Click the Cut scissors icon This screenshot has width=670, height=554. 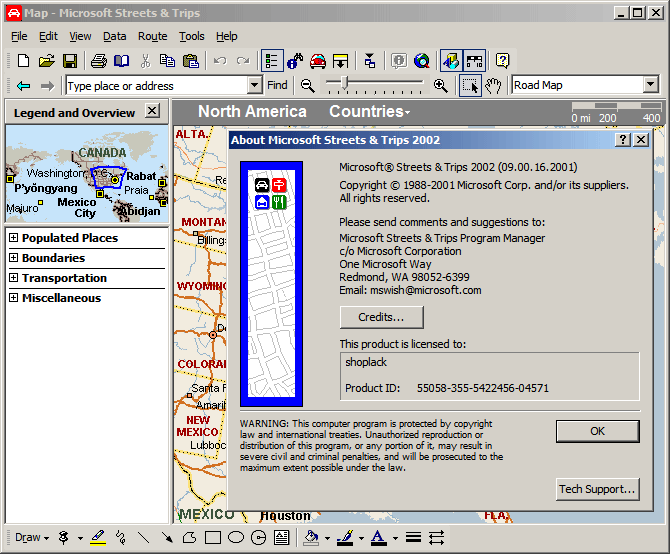(x=146, y=61)
